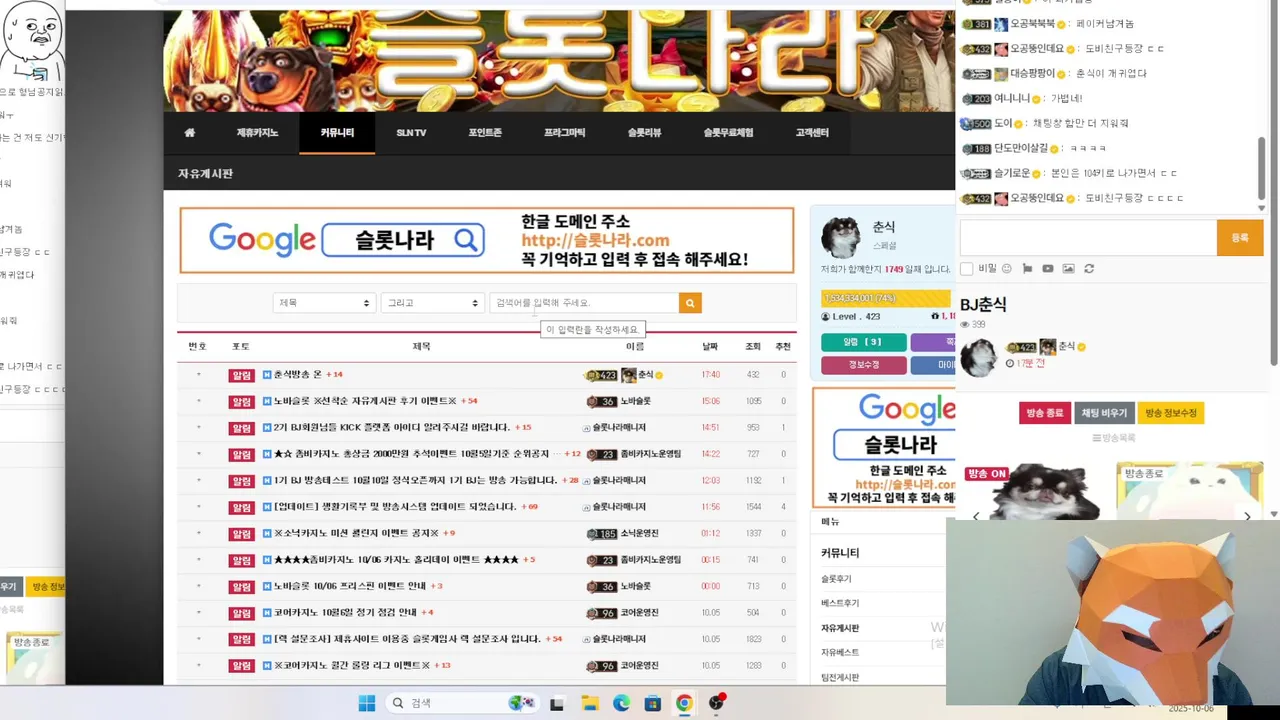Refresh the chat with the reload icon
The height and width of the screenshot is (720, 1280).
click(1089, 269)
